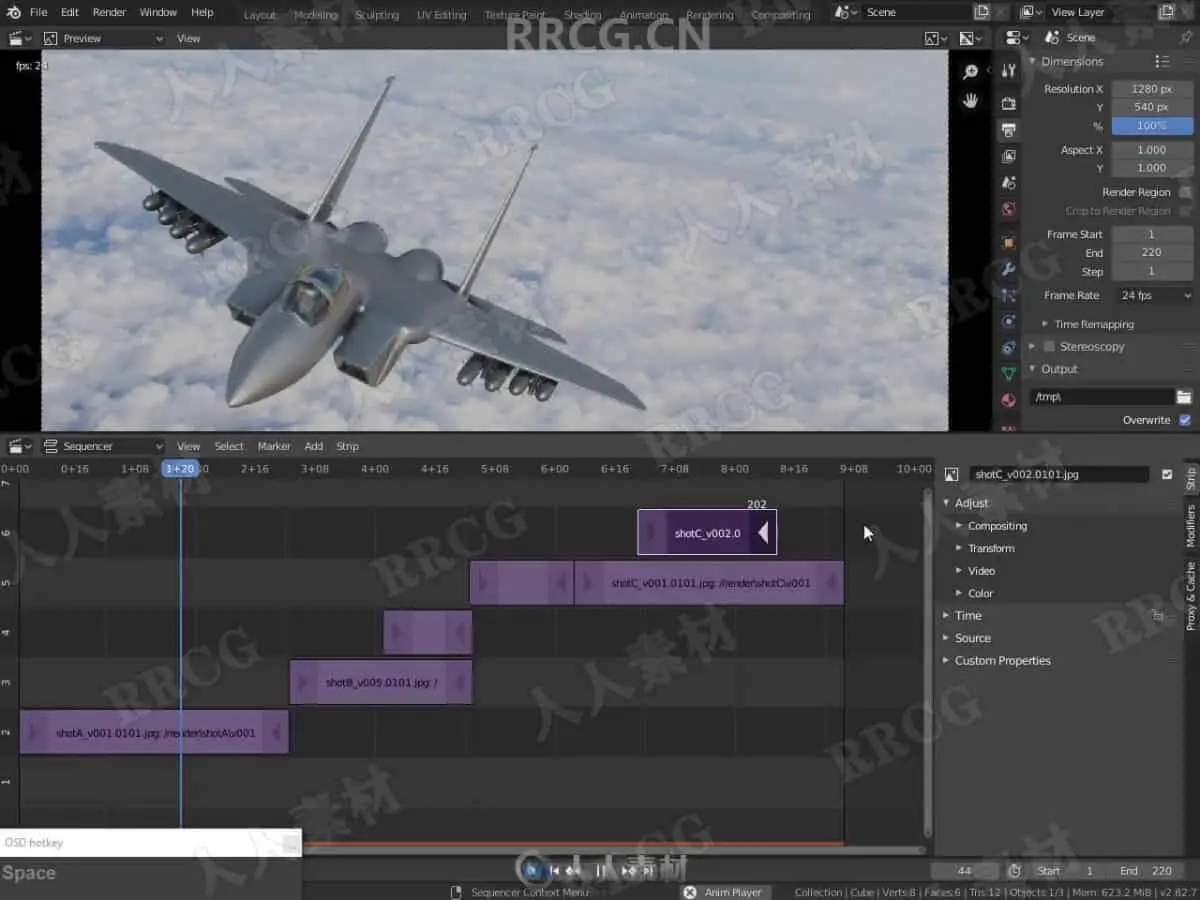This screenshot has width=1200, height=900.
Task: Expand the Time Remapping section
Action: tap(1093, 324)
